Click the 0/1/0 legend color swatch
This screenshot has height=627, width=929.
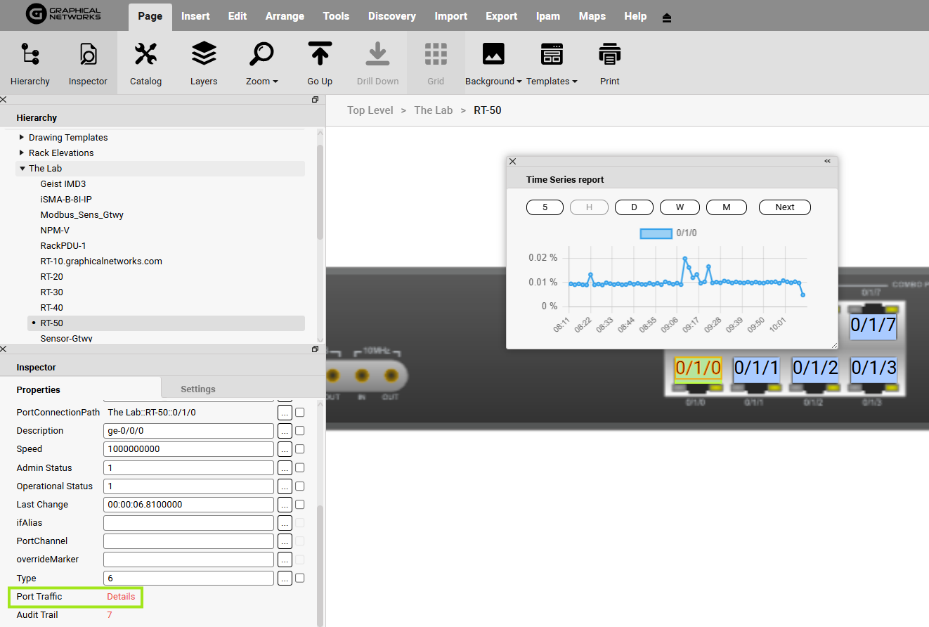click(x=655, y=233)
